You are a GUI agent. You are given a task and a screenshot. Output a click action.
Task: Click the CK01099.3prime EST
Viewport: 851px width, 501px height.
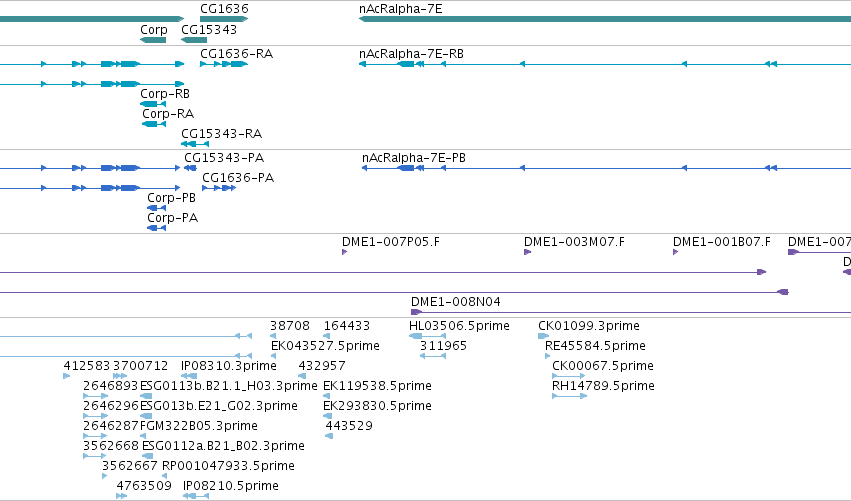(543, 336)
